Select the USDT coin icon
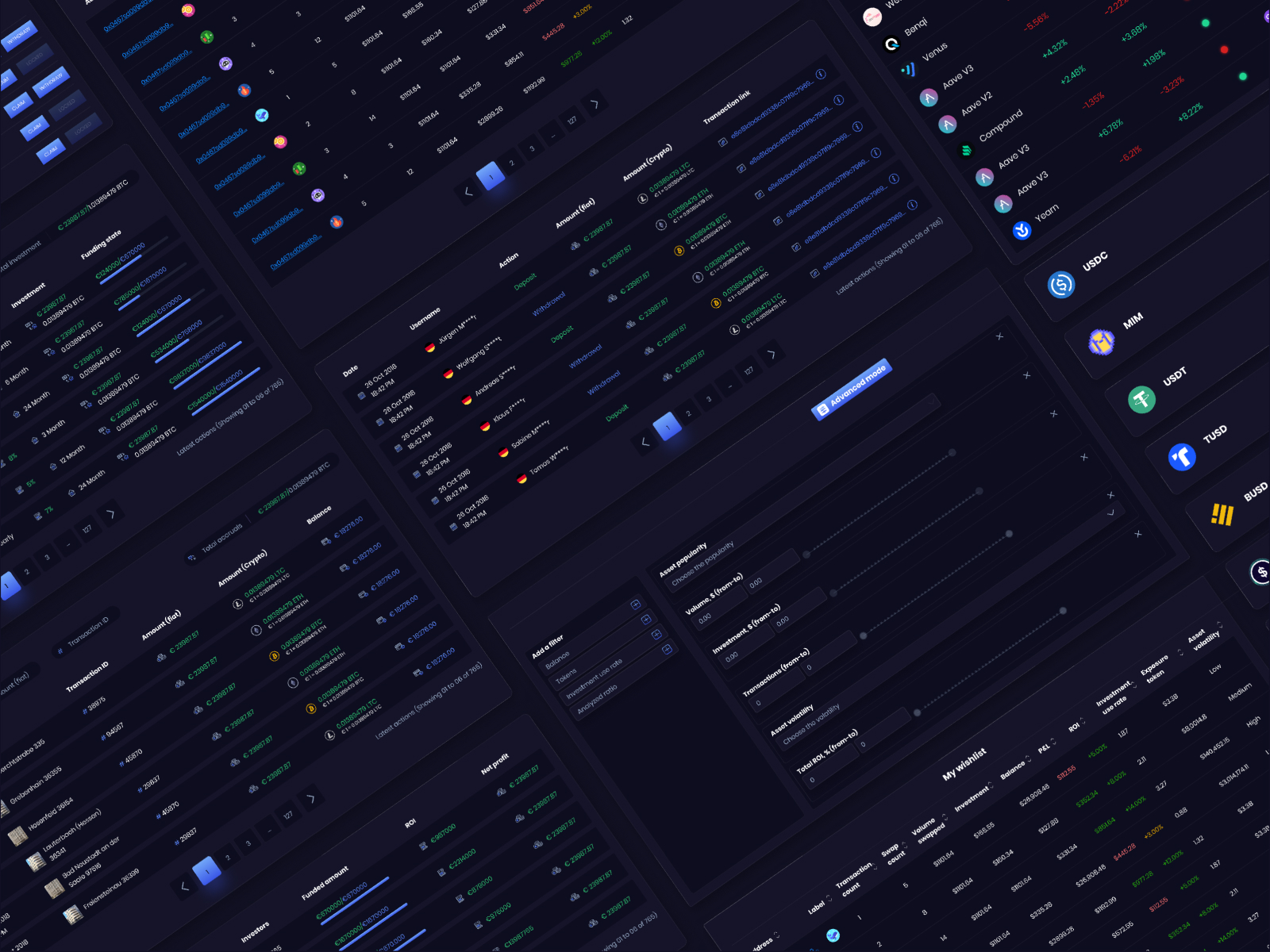The width and height of the screenshot is (1270, 952). [1141, 399]
